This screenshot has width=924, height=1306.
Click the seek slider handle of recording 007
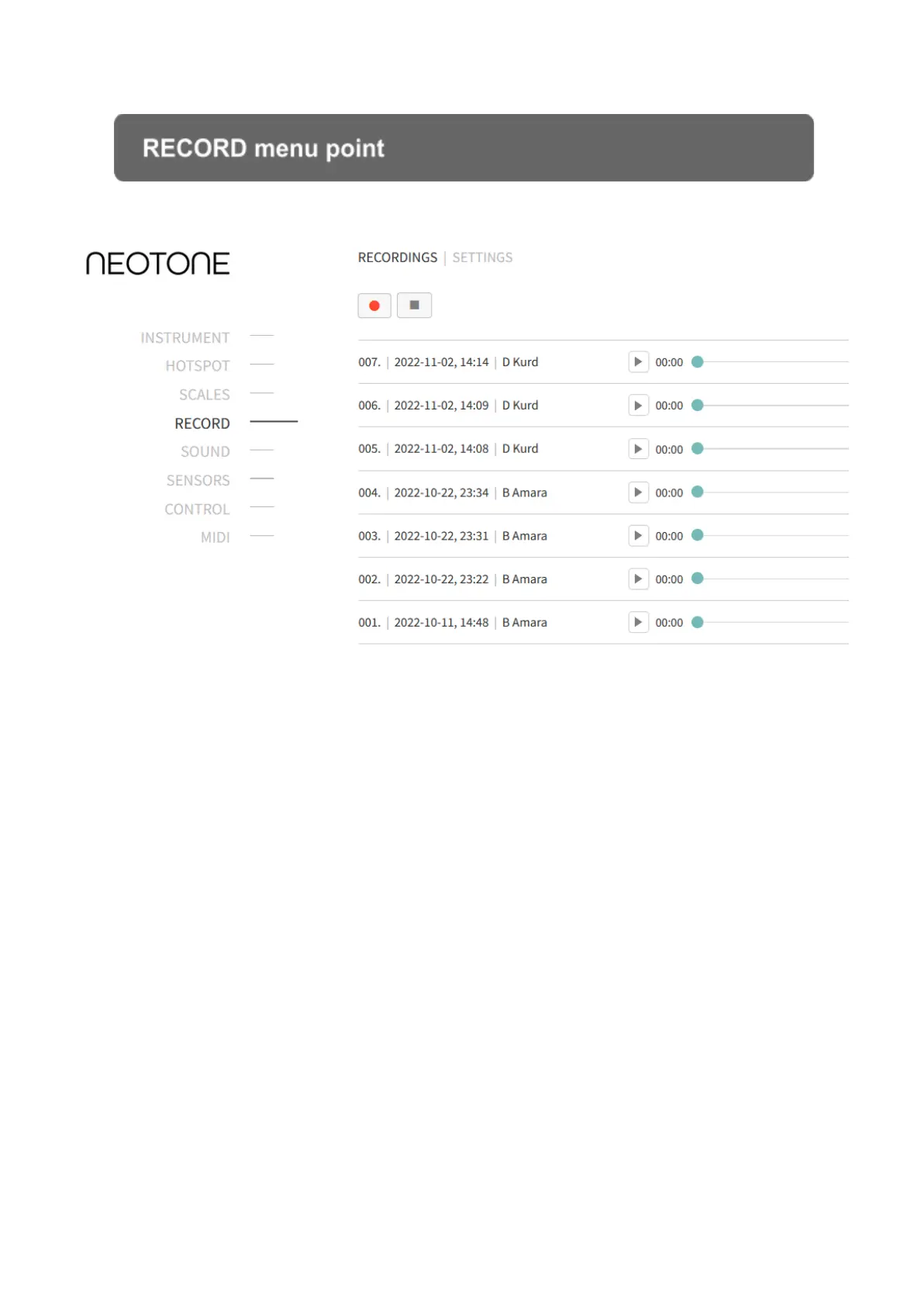697,361
